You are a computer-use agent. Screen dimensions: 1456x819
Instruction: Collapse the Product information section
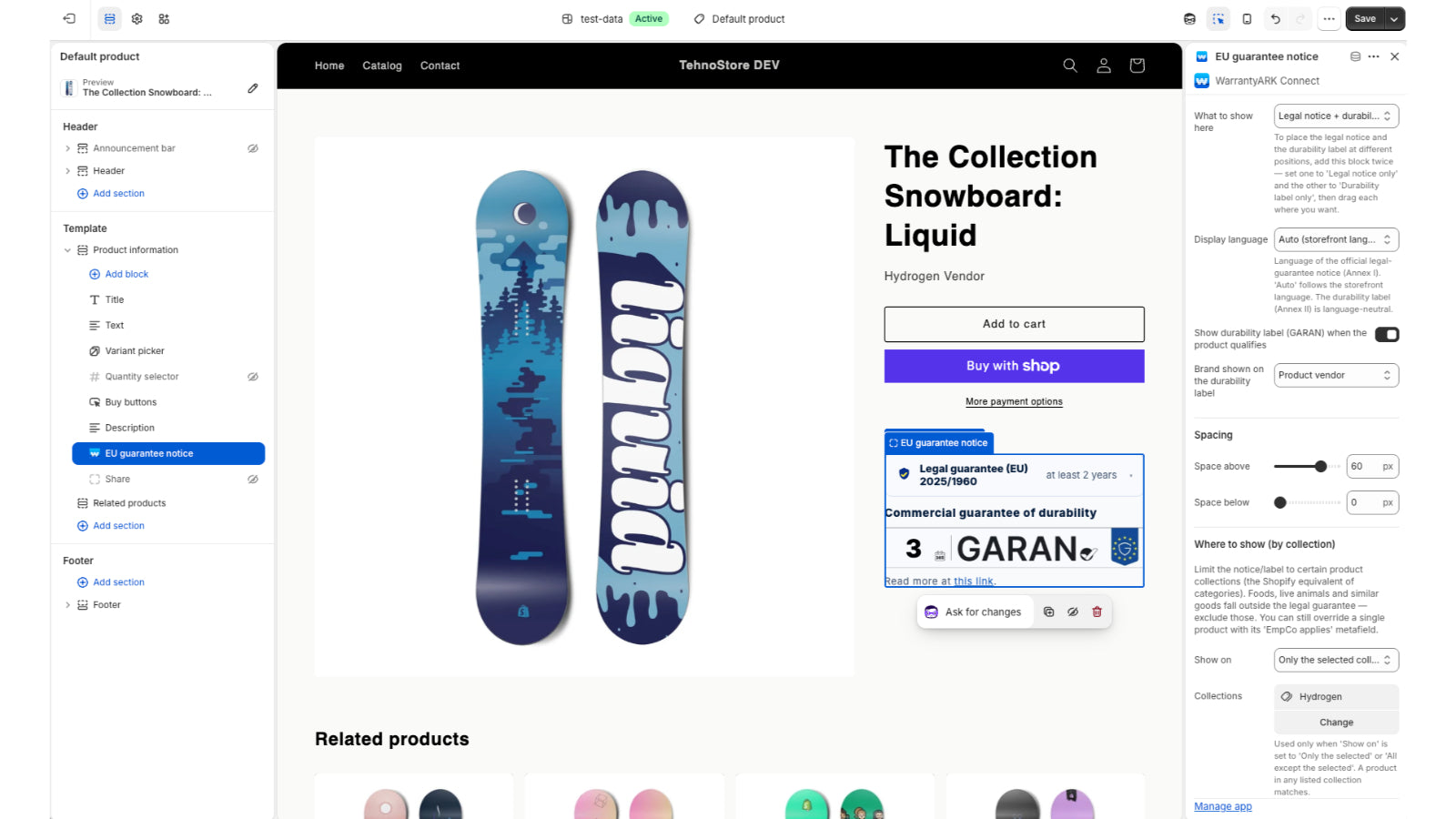pos(67,250)
